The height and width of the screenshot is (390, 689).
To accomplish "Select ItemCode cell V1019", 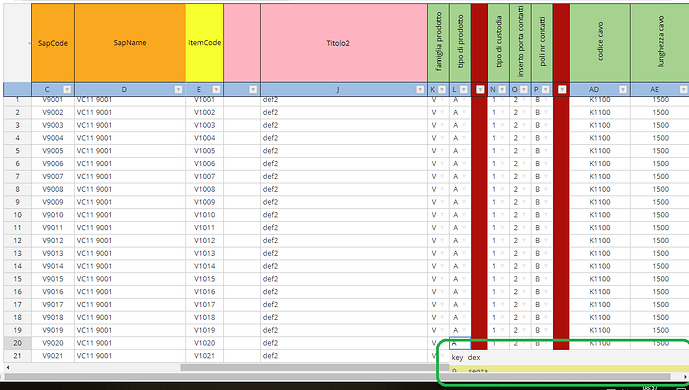I will click(205, 330).
